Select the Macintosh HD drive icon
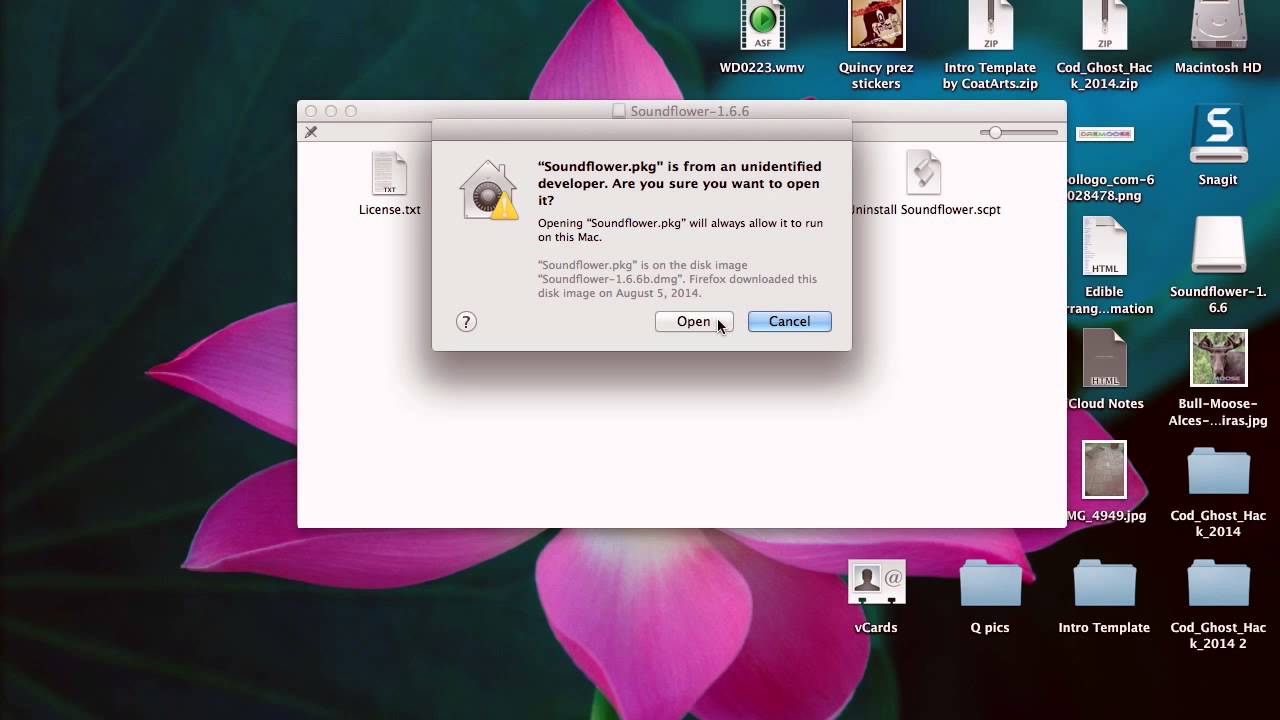This screenshot has width=1280, height=720. tap(1218, 26)
